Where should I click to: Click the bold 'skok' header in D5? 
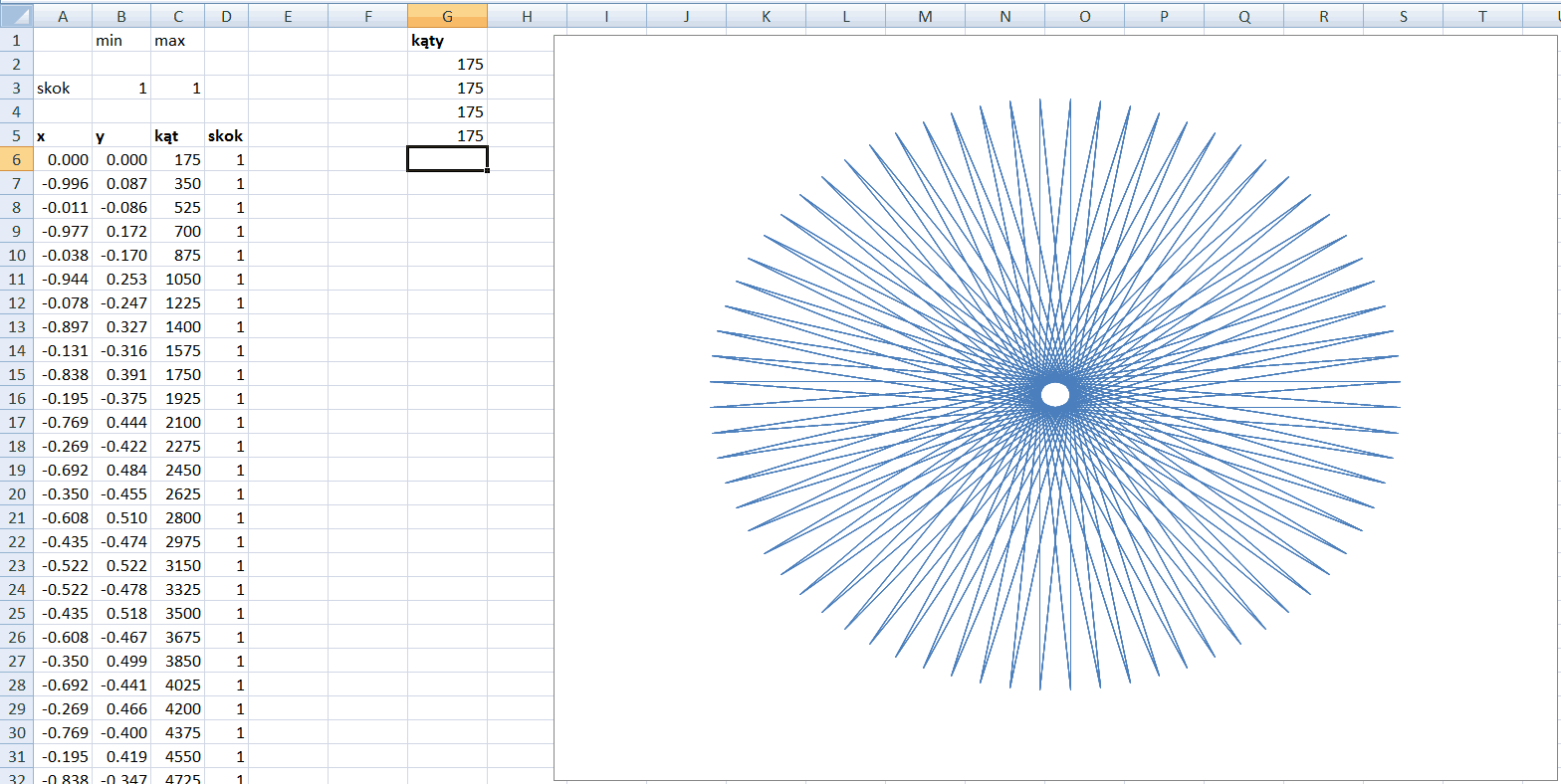point(226,135)
